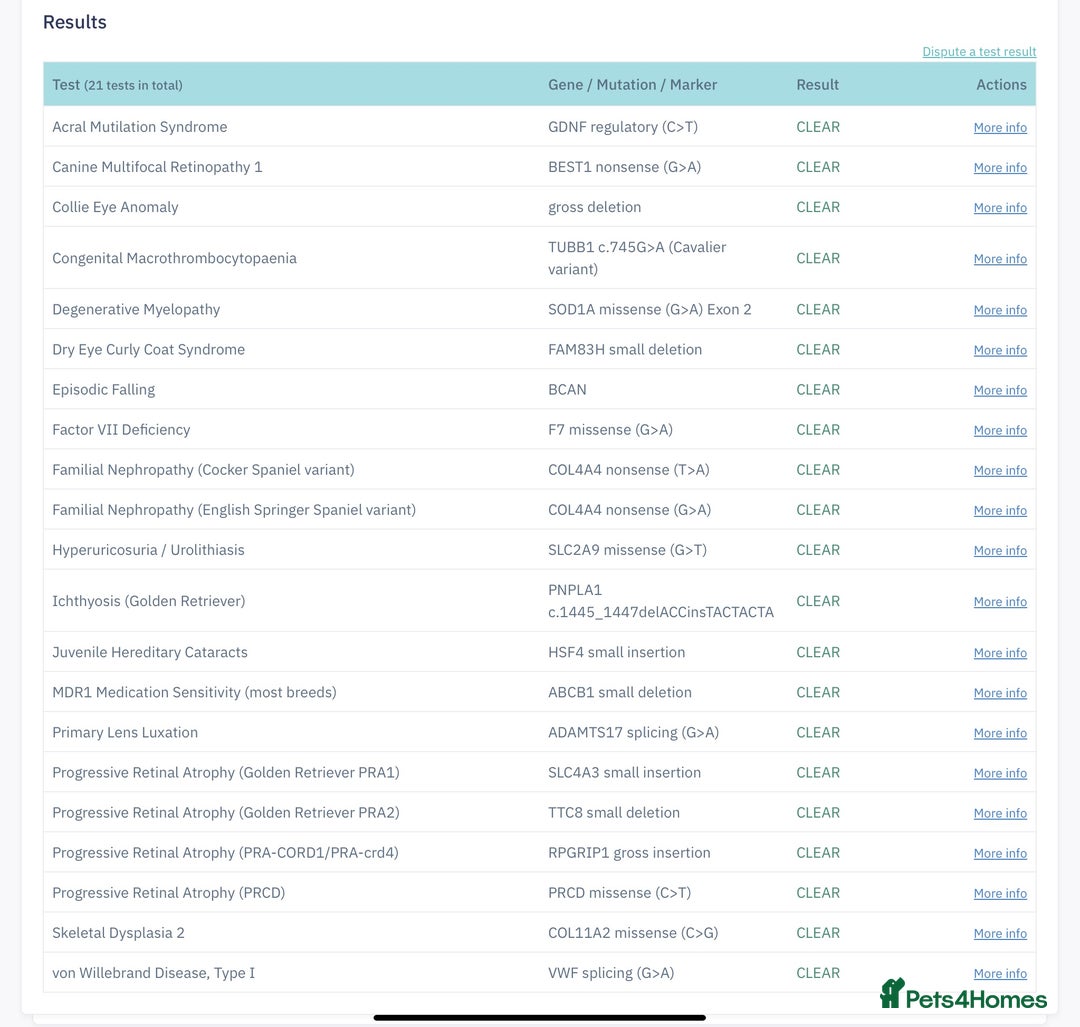View More info for Ichthyosis (Golden Retriever)
1080x1027 pixels.
[1000, 602]
